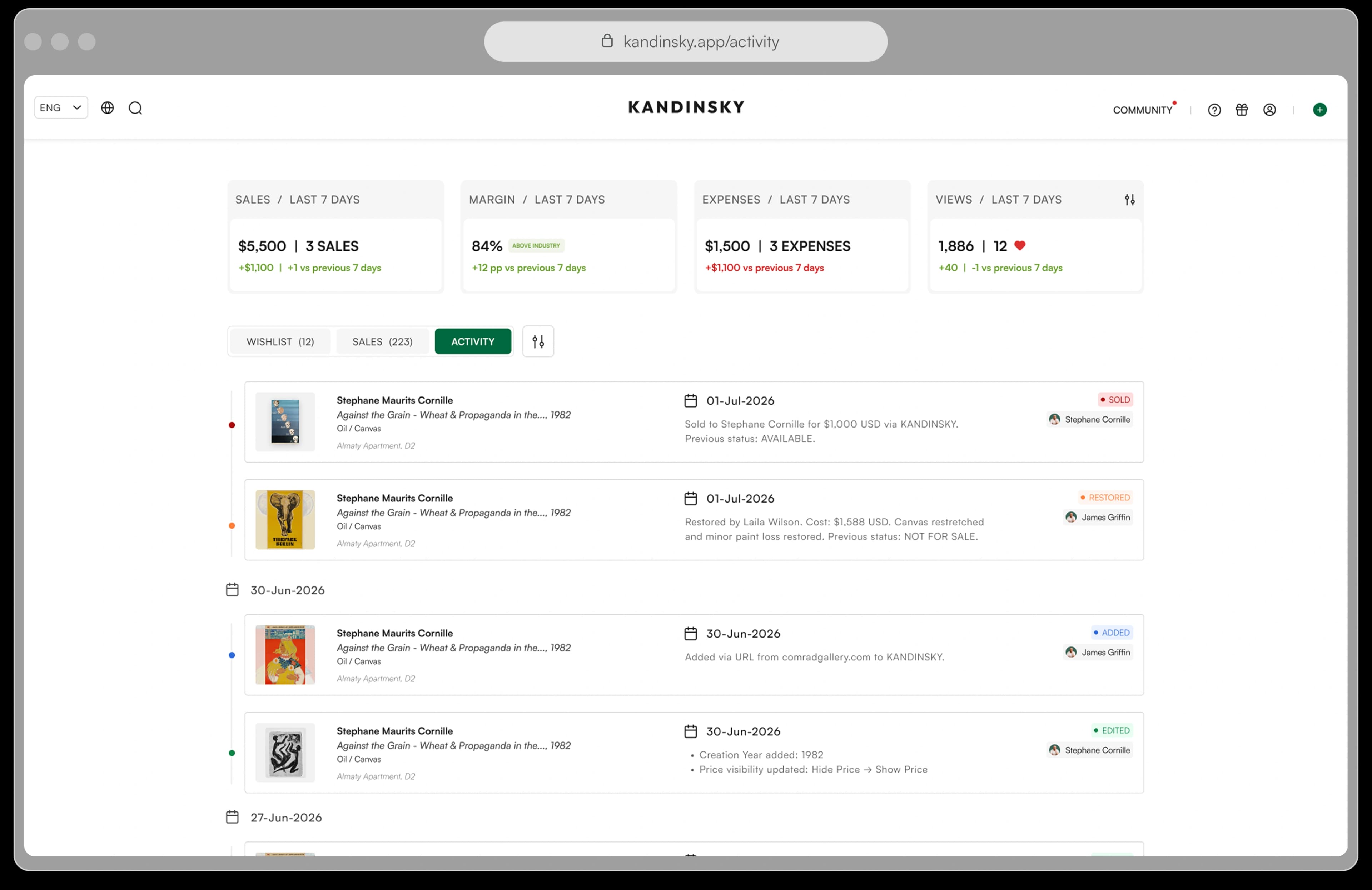Select the ACTIVITY tab
Screen dimensions: 1372x890
pos(473,341)
